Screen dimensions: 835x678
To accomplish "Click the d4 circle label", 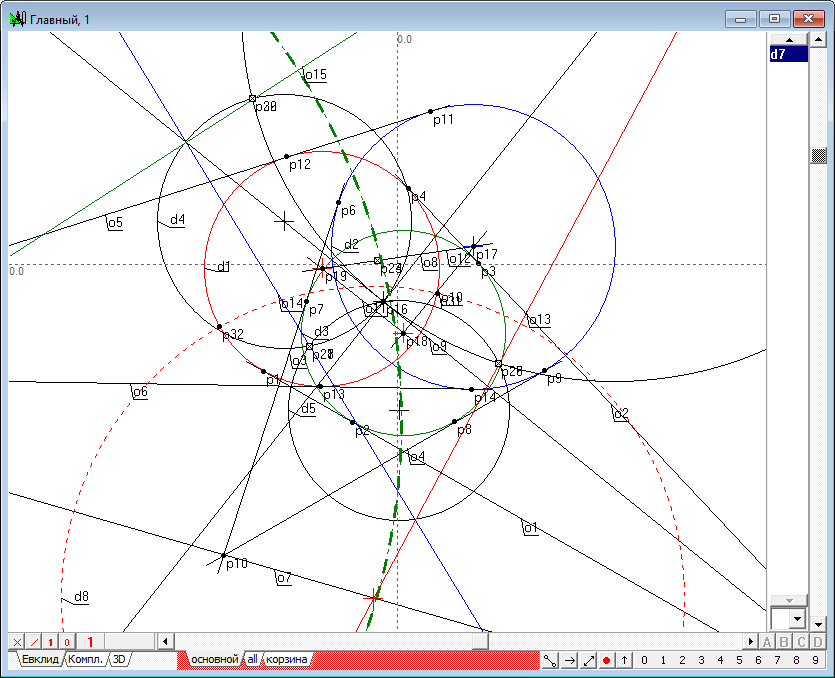I will [177, 219].
